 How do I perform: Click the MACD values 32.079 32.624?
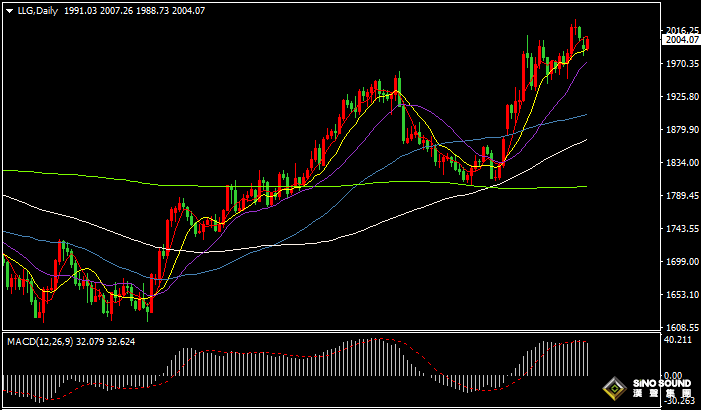pyautogui.click(x=113, y=341)
